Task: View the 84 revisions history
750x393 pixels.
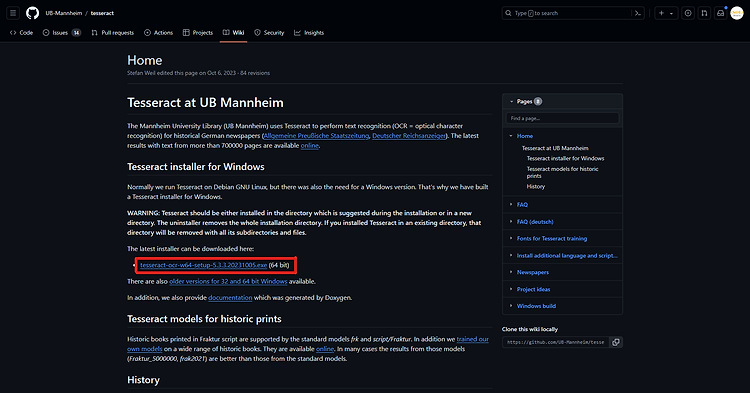Action: pos(255,73)
